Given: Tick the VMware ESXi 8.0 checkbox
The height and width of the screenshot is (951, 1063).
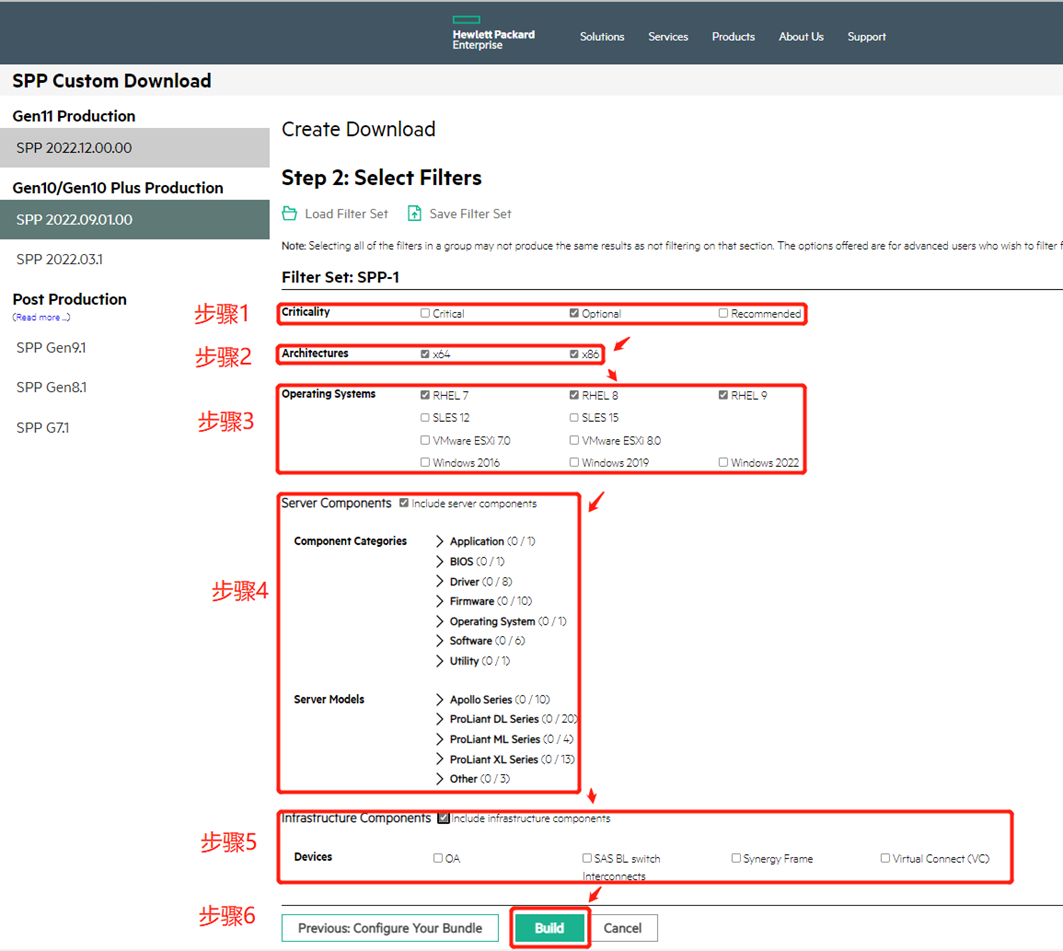Looking at the screenshot, I should (x=575, y=440).
